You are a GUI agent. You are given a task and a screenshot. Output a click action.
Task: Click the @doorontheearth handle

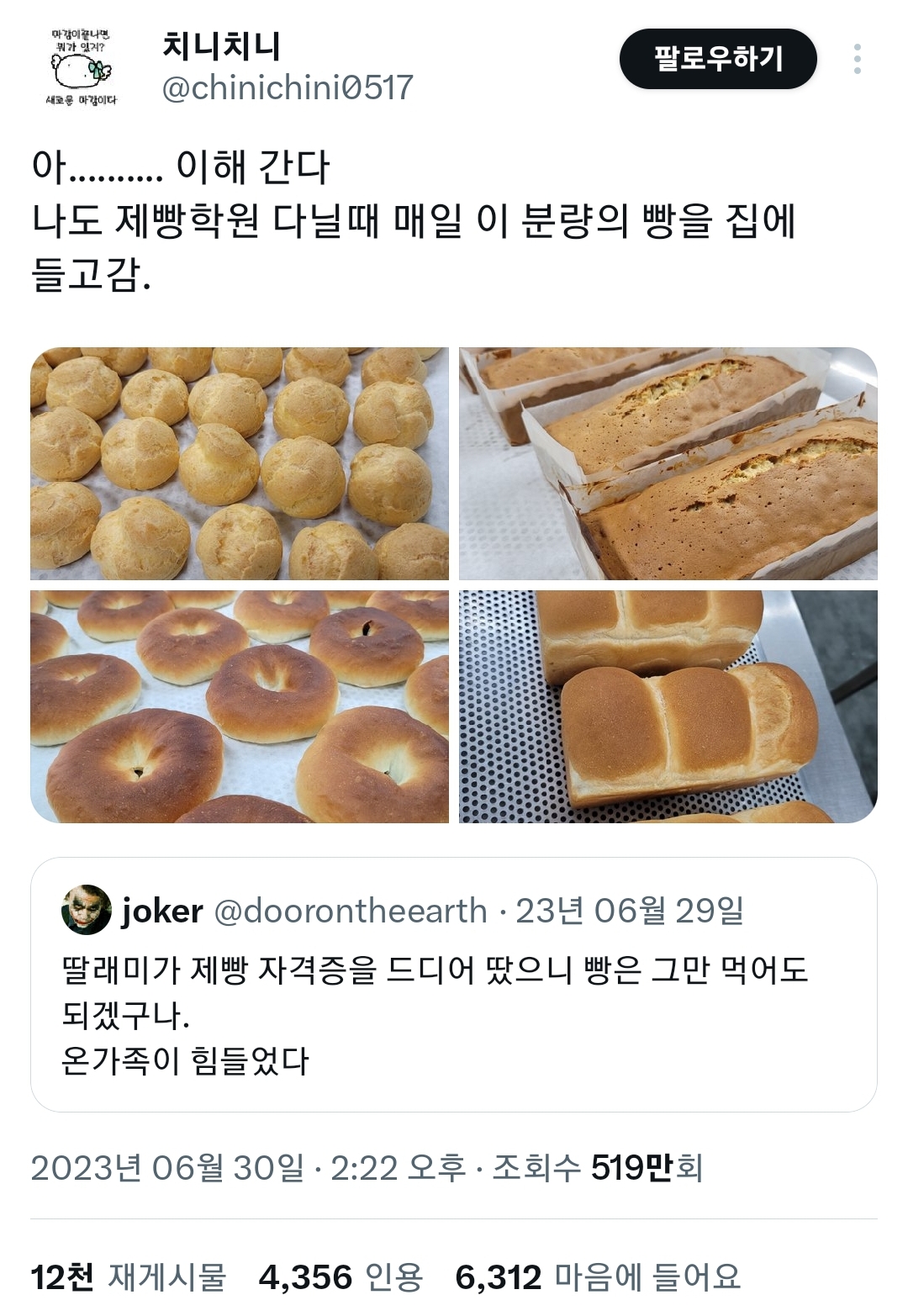coord(351,911)
